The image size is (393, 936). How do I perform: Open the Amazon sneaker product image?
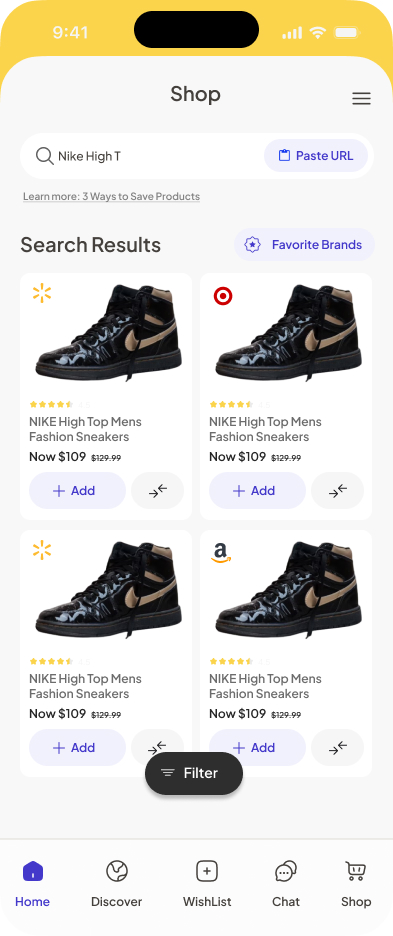288,590
